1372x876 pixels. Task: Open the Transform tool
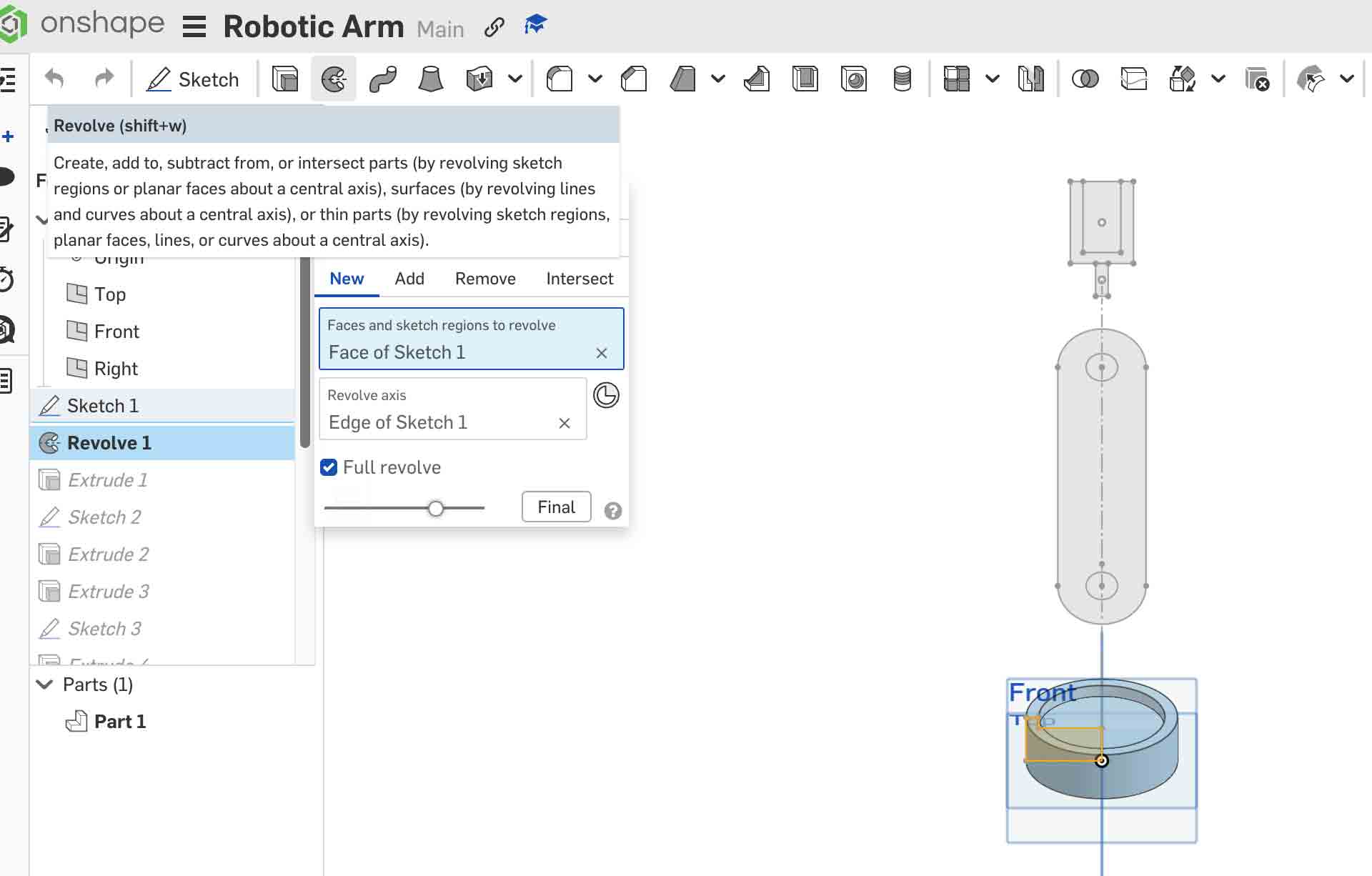click(x=1182, y=79)
